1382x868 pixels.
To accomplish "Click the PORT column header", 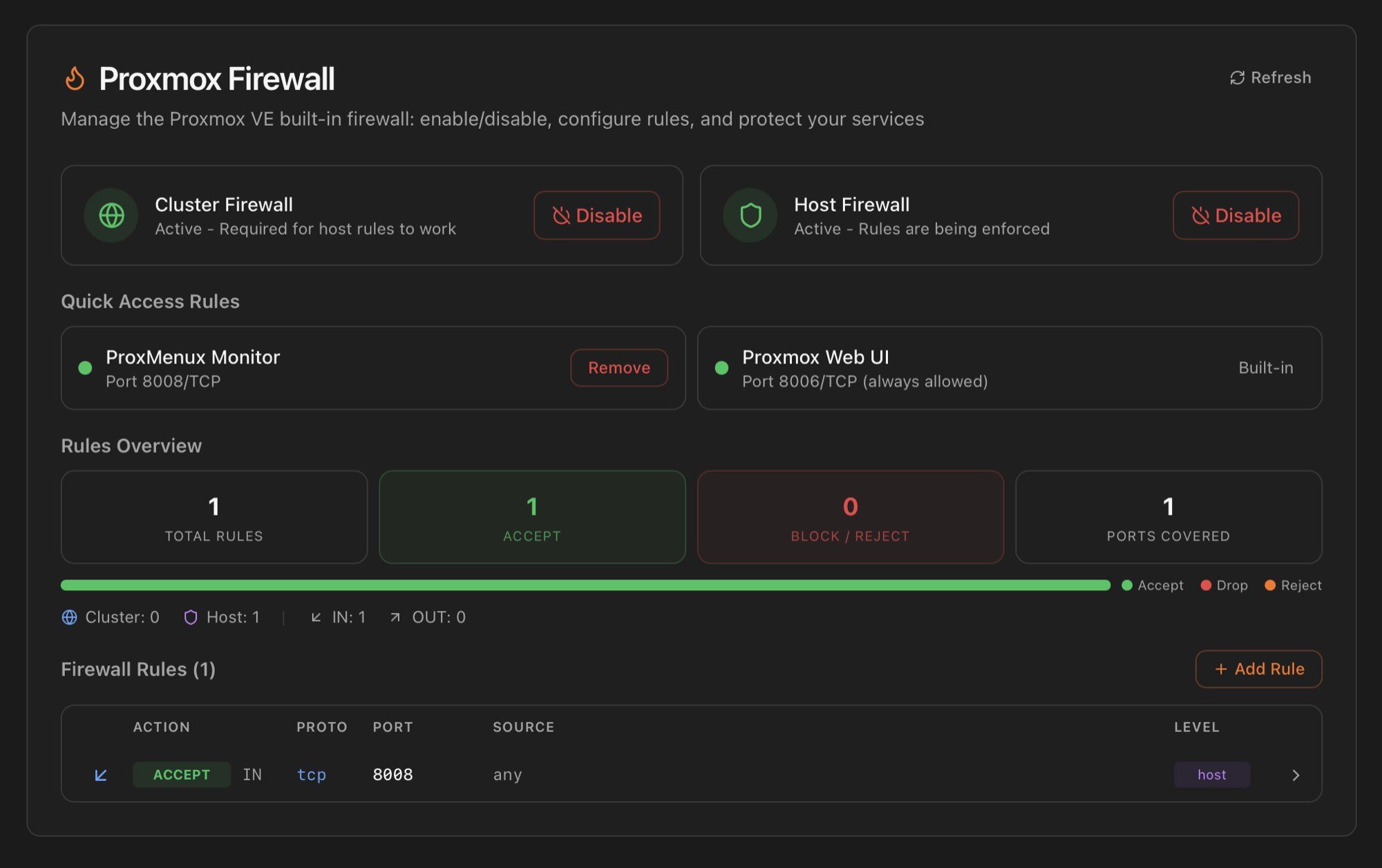I will point(392,727).
